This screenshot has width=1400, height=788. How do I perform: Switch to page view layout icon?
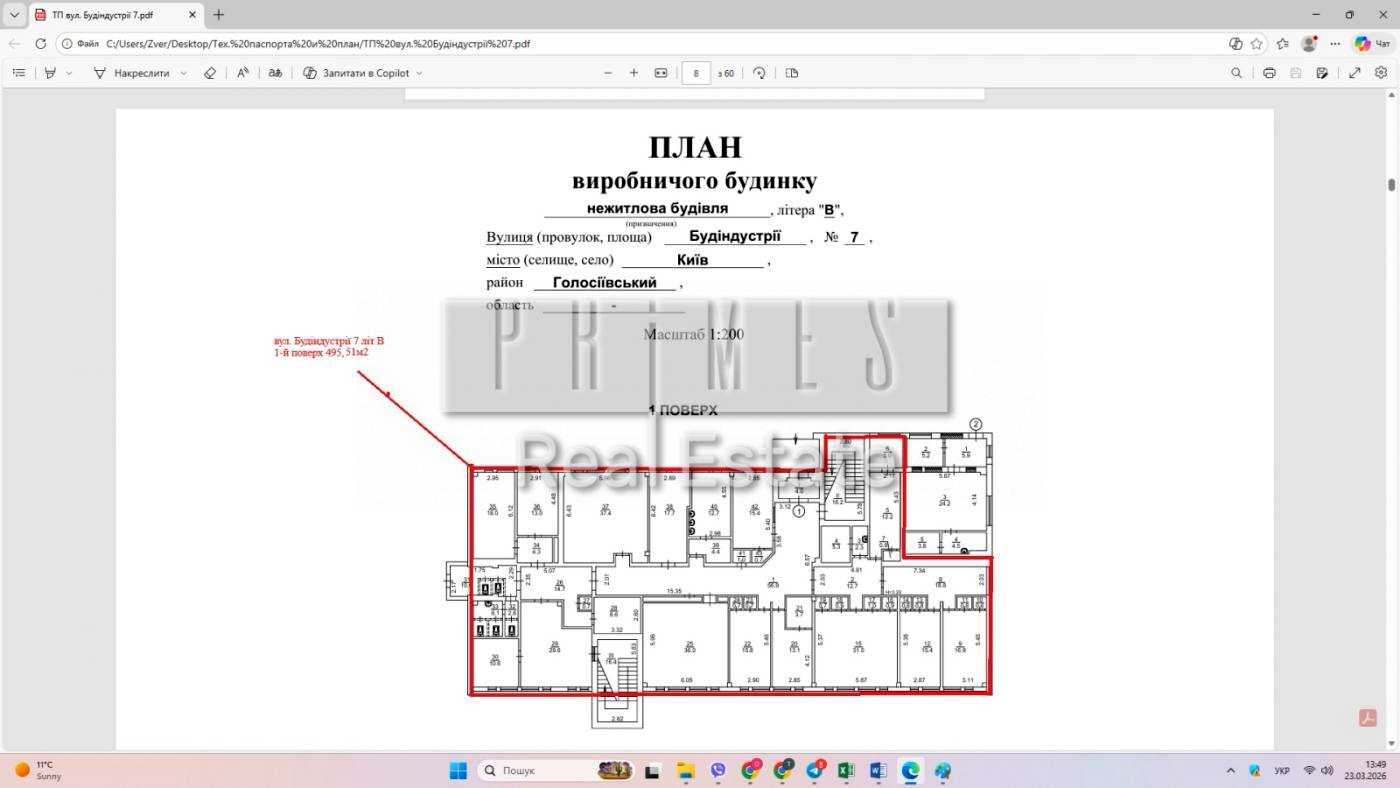point(792,73)
